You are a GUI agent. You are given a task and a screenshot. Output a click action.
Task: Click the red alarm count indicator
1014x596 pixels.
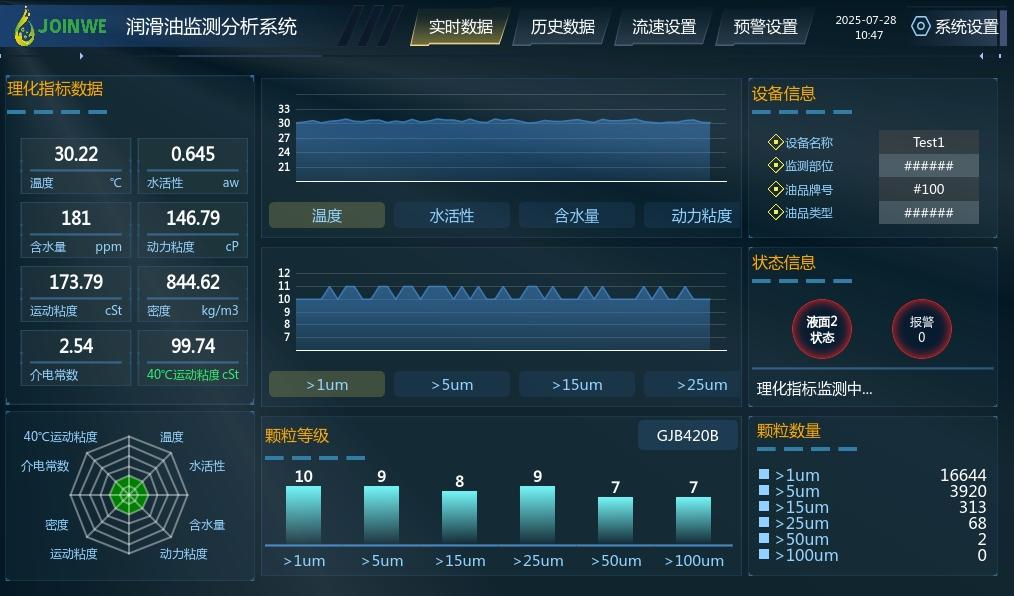point(921,329)
